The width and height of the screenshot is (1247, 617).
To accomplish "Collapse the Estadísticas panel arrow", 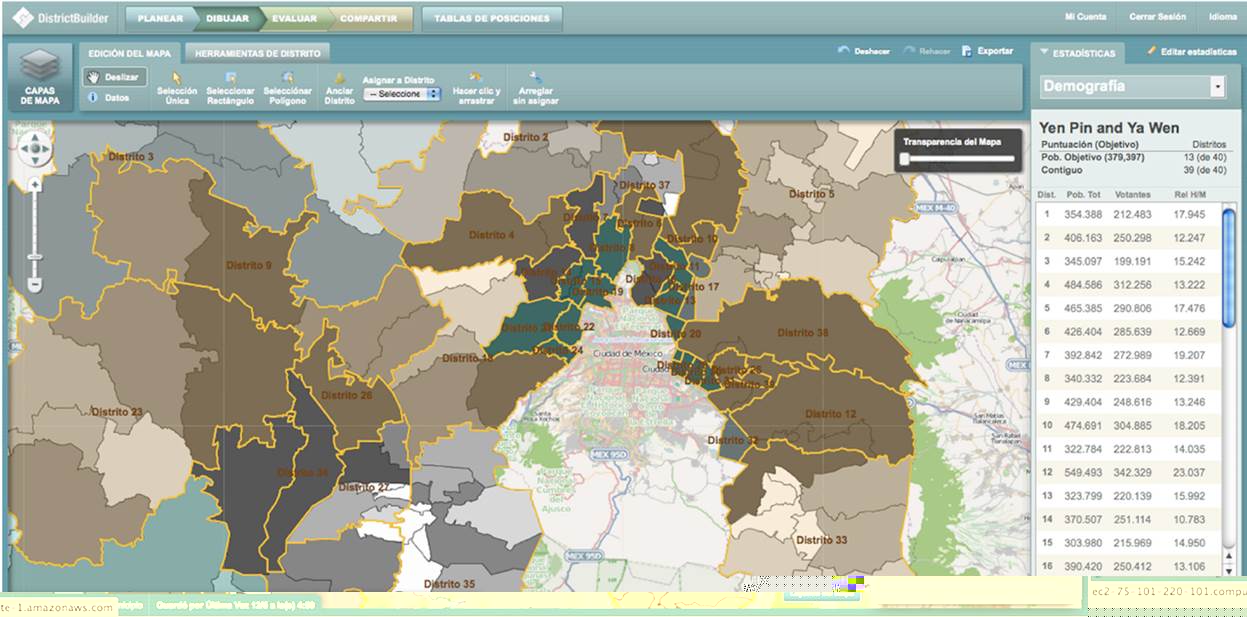I will (x=1045, y=51).
